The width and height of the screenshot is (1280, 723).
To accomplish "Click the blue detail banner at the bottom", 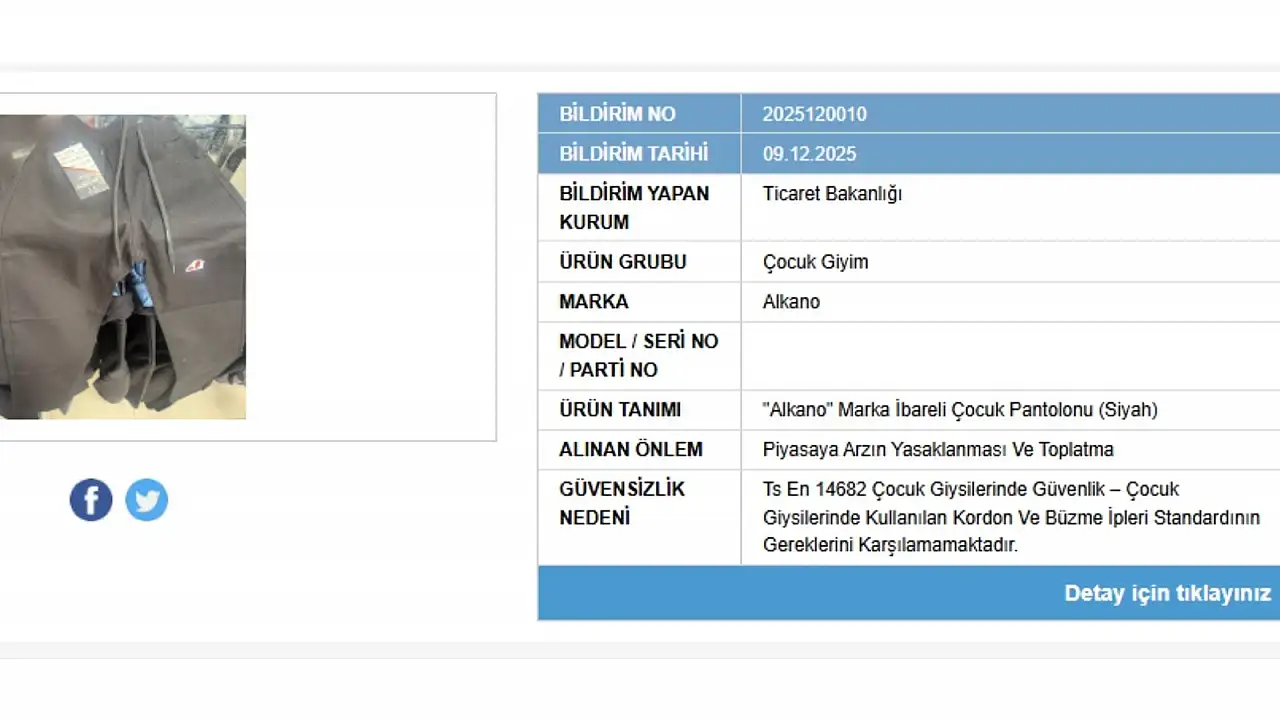I will click(1000, 593).
